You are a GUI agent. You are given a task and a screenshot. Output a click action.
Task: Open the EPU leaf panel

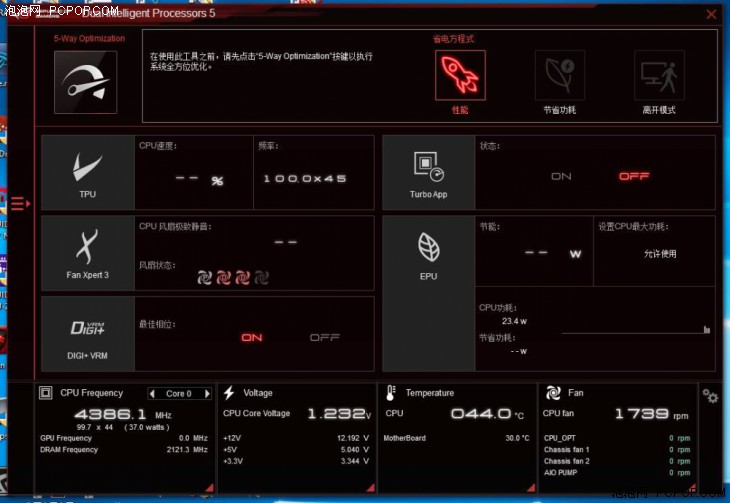tap(428, 293)
